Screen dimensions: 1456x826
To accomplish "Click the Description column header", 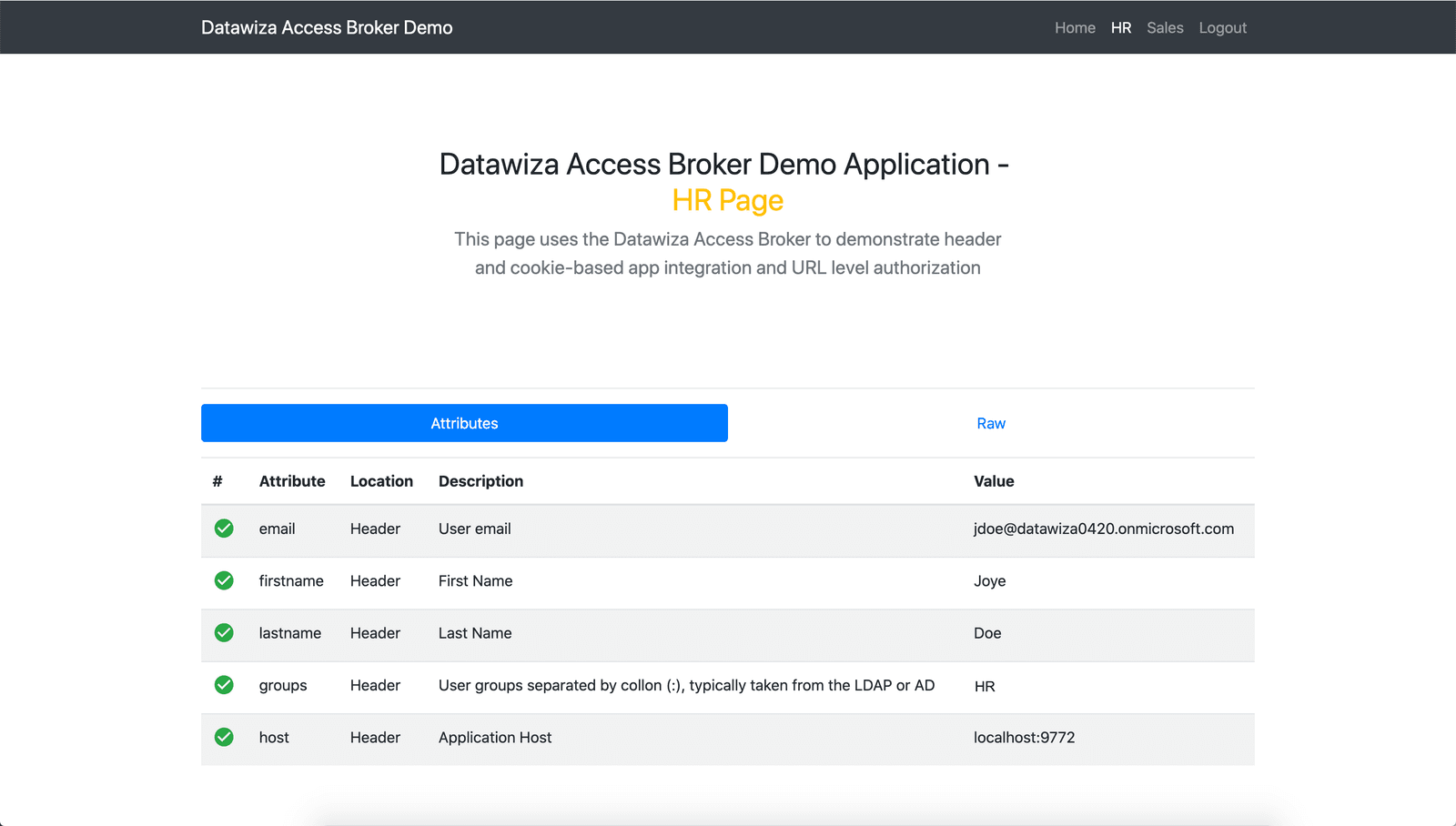I will coord(480,481).
